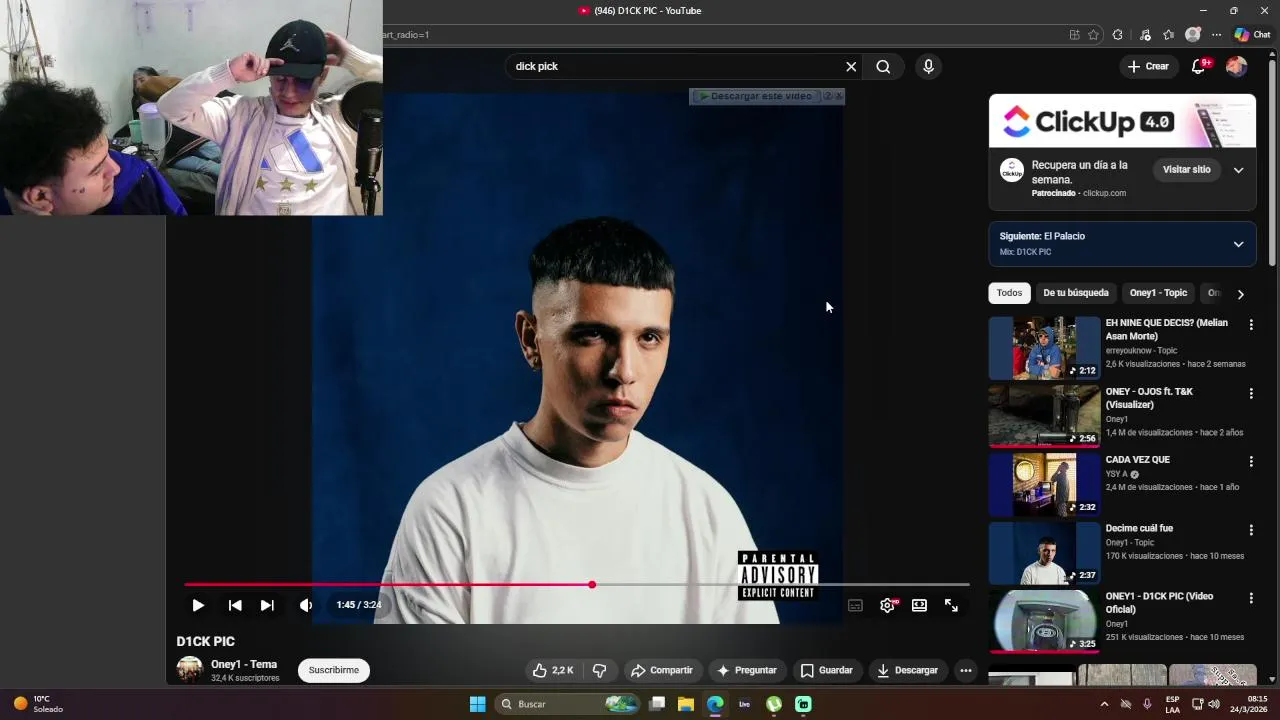This screenshot has width=1280, height=720.
Task: Open File Explorer from the taskbar
Action: coord(686,704)
